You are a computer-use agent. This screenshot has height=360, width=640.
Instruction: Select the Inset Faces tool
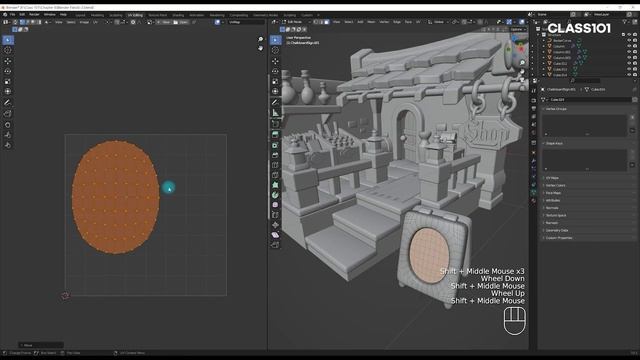[276, 145]
